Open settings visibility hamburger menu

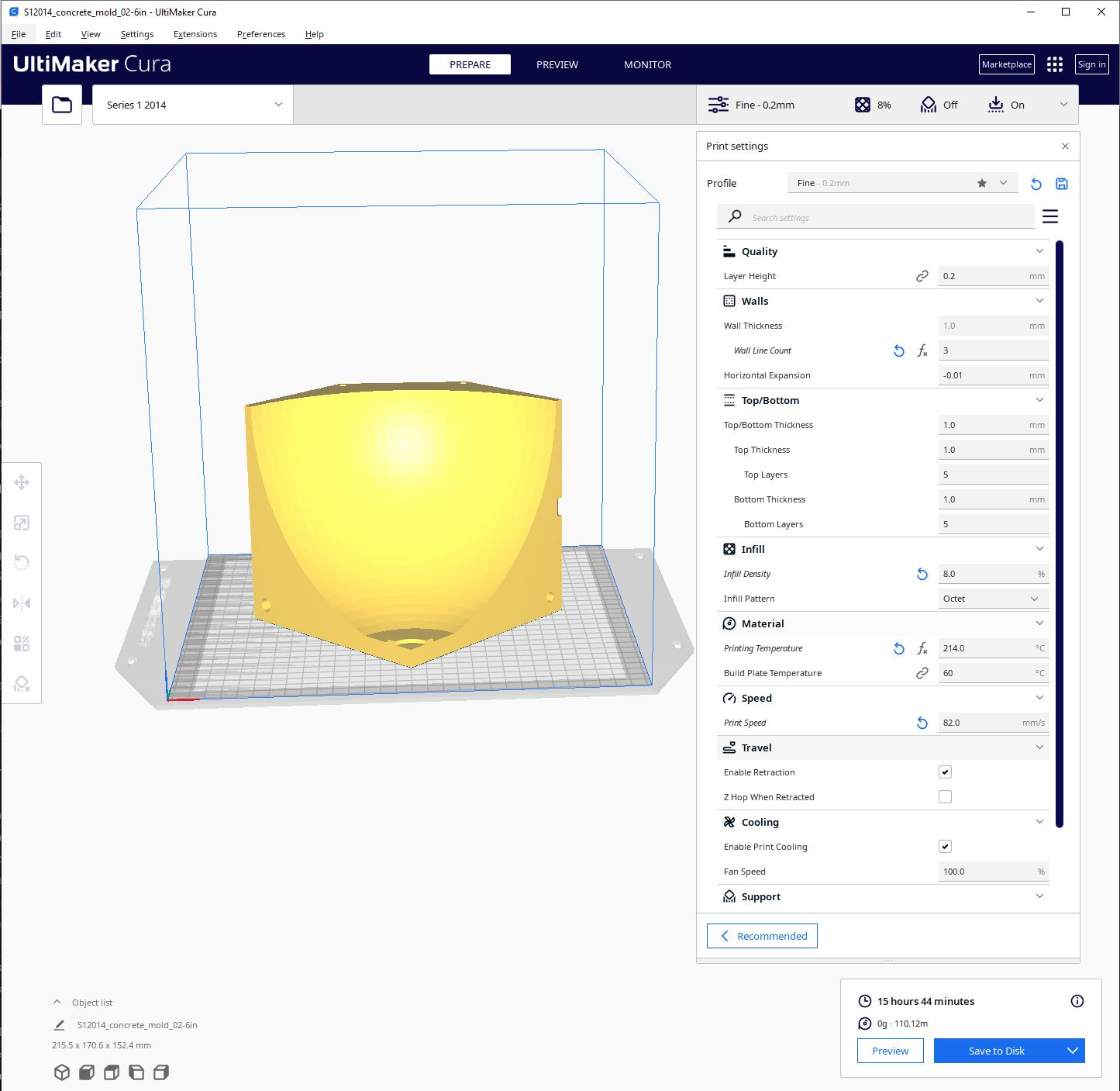pyautogui.click(x=1050, y=216)
